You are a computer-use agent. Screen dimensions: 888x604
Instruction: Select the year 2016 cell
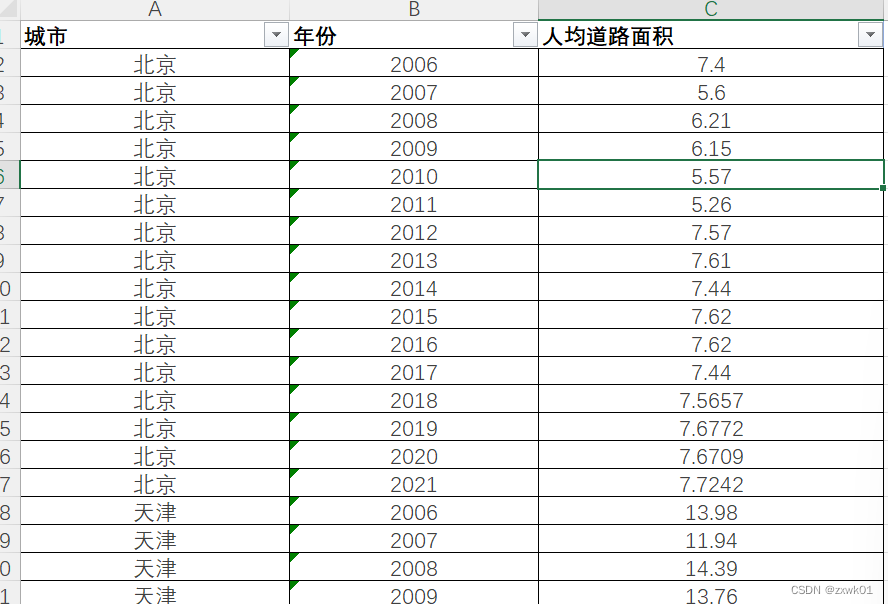(x=414, y=344)
